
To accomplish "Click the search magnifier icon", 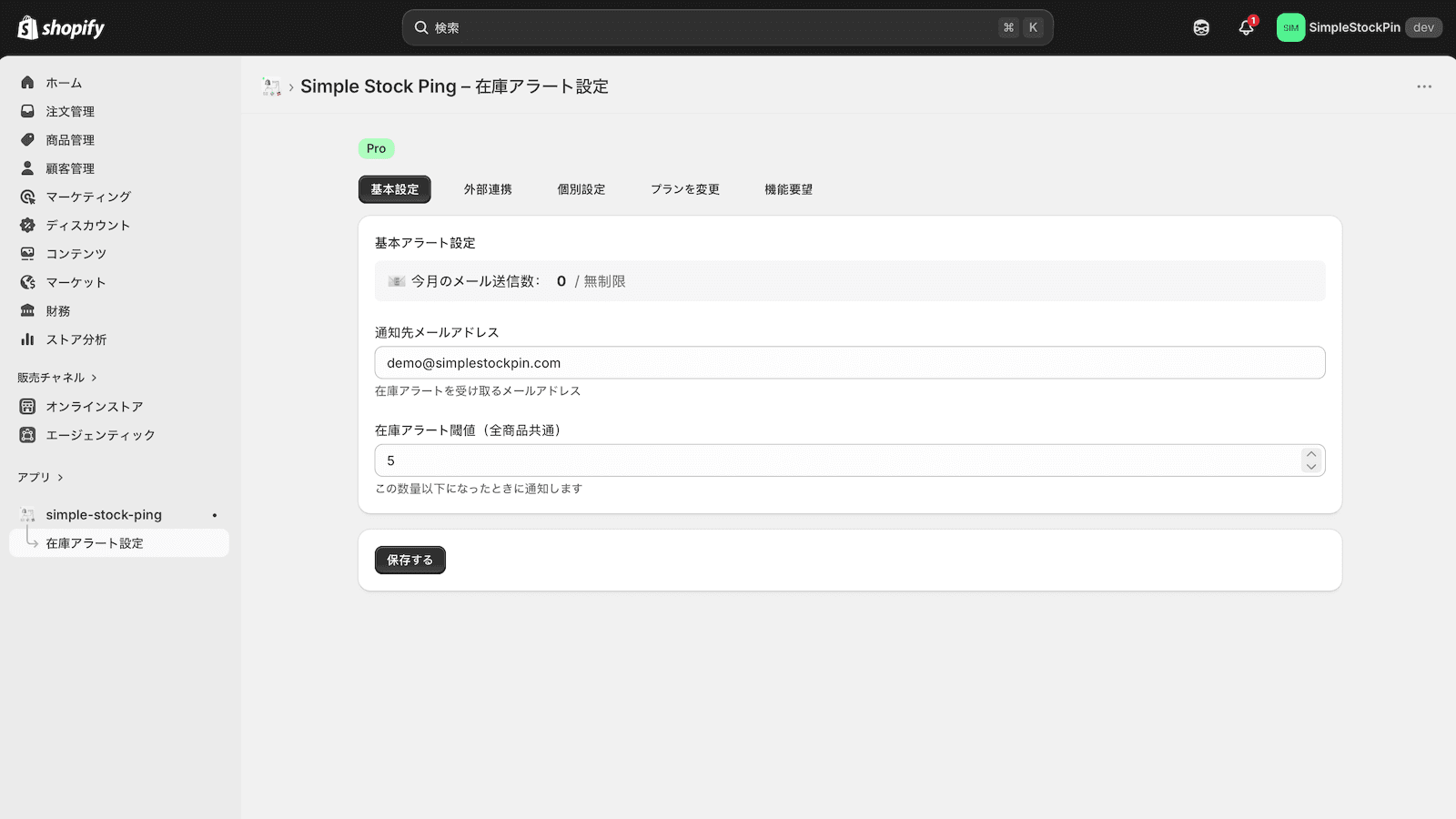I will click(x=421, y=27).
